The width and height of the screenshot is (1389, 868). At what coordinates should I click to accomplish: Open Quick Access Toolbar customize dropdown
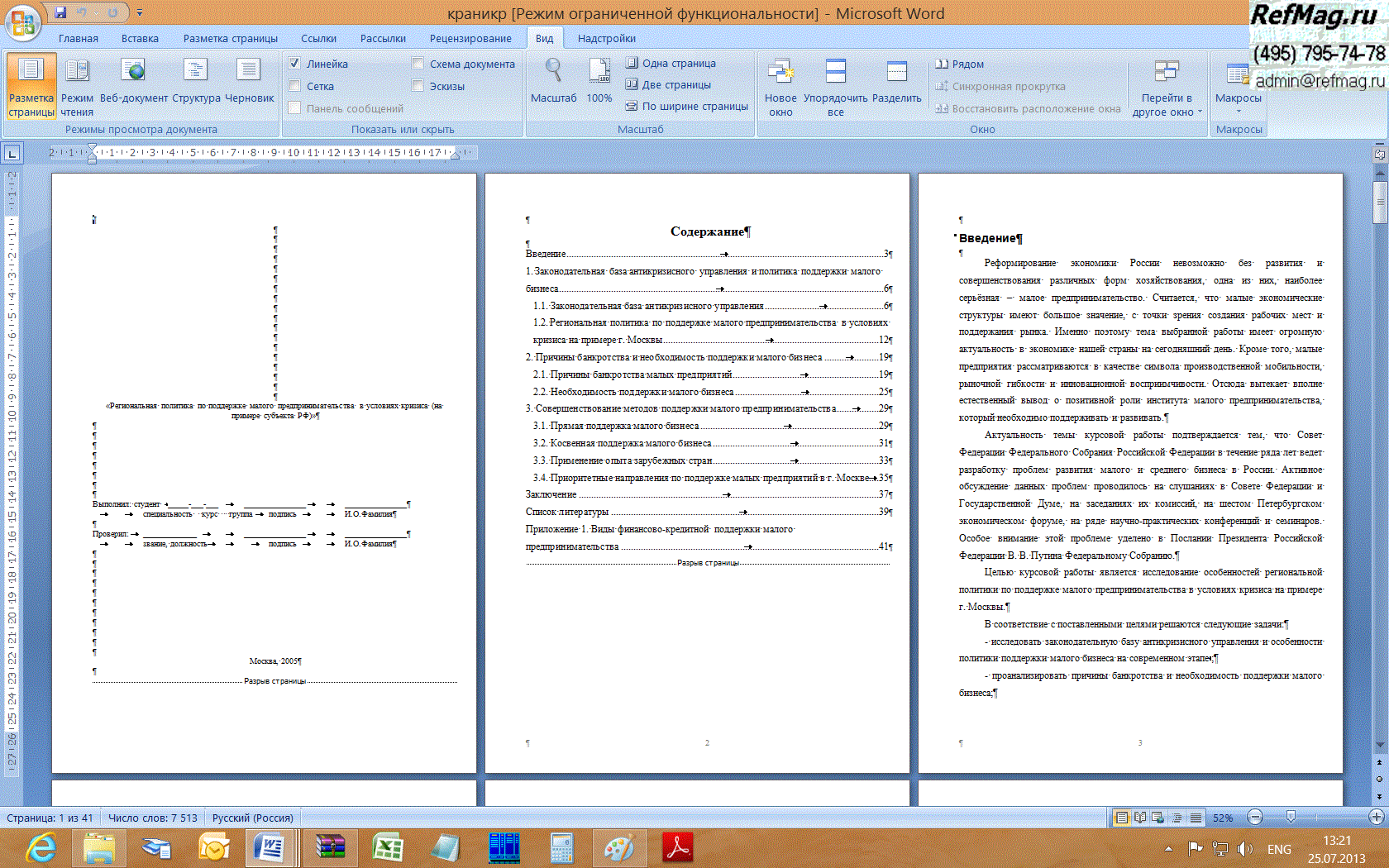140,13
